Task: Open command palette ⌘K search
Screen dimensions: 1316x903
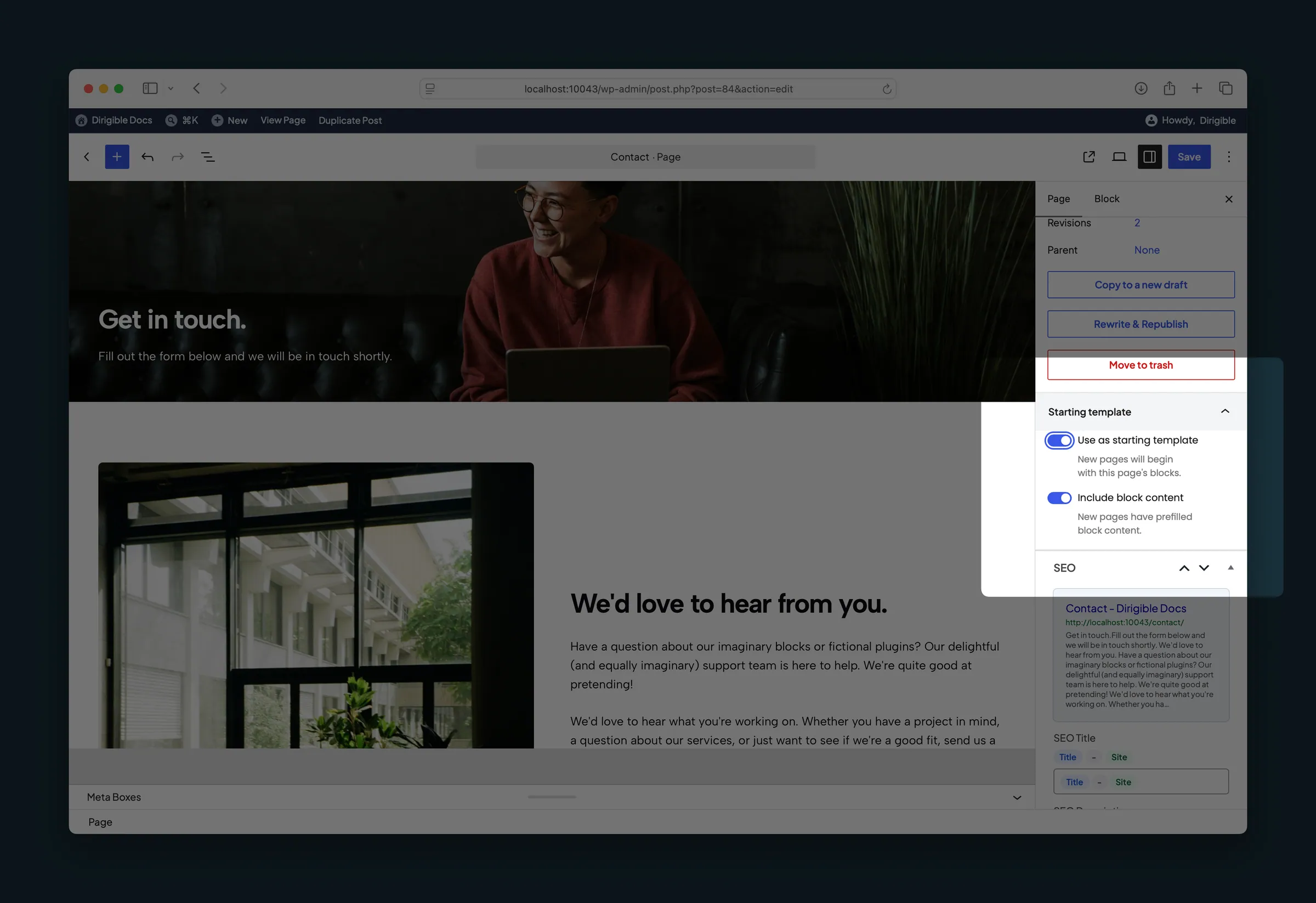Action: click(x=181, y=121)
